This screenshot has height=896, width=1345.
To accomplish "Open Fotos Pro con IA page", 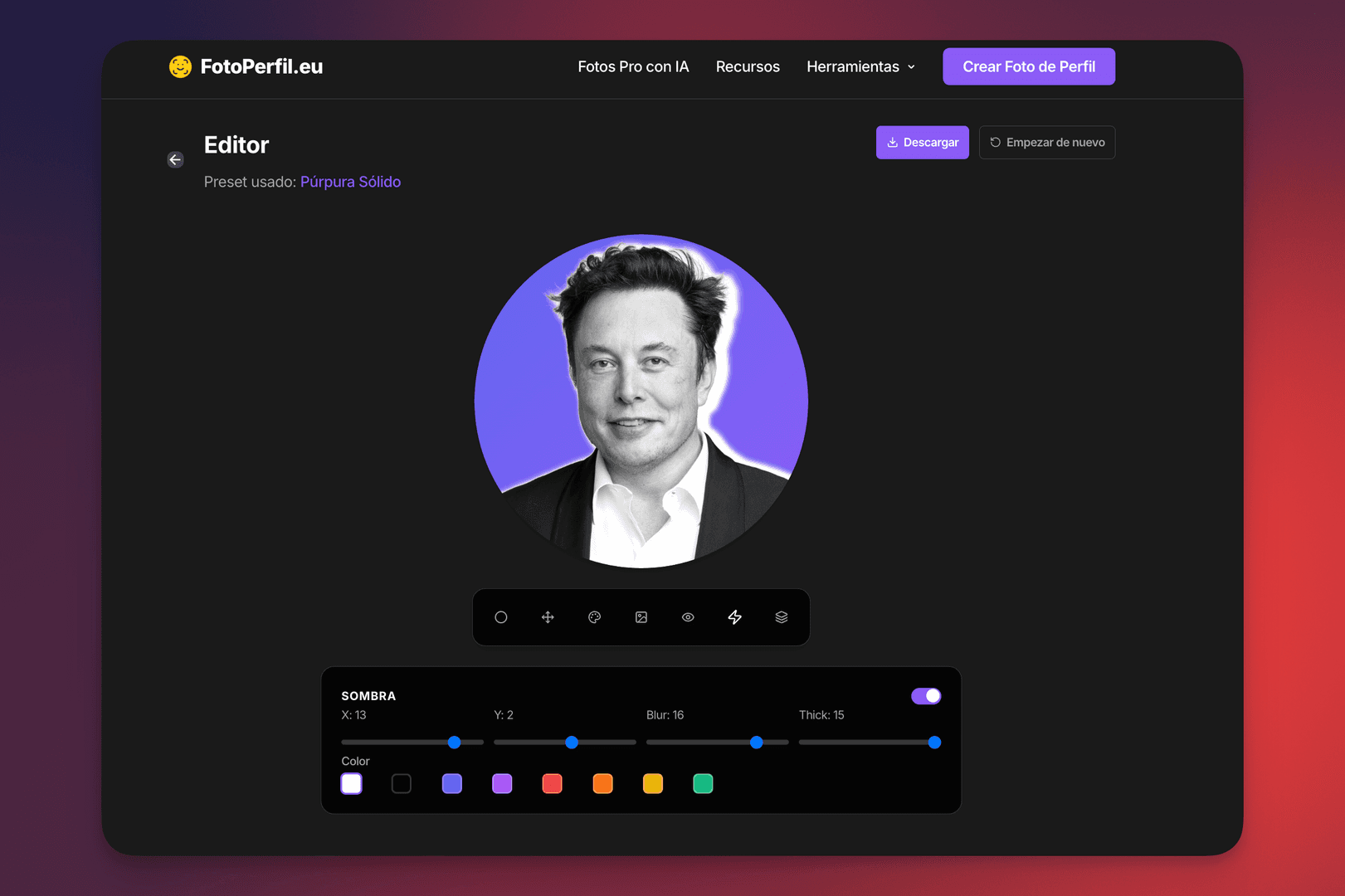I will (x=633, y=66).
